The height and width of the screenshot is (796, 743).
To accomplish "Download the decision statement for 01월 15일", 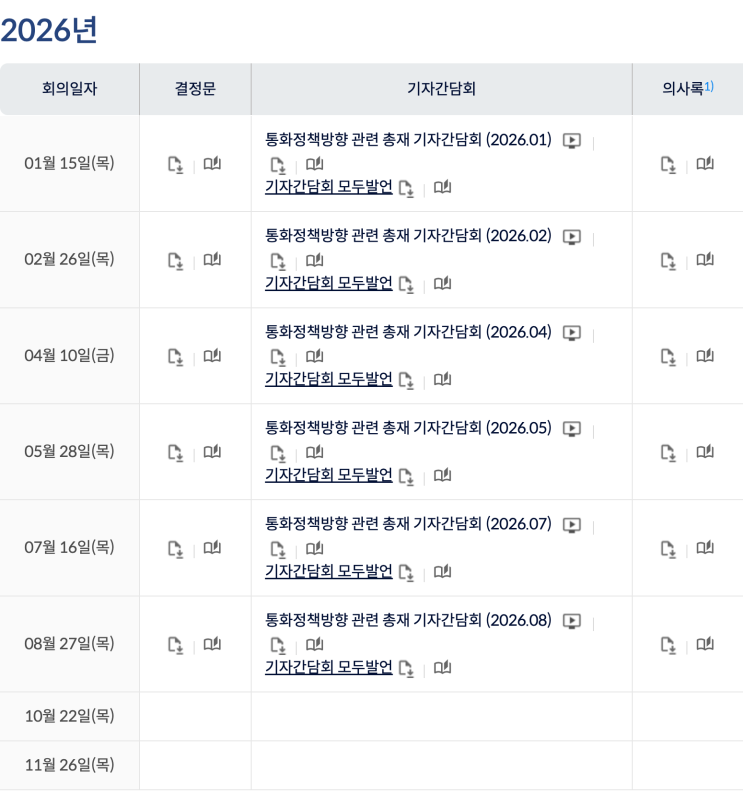I will tap(176, 164).
